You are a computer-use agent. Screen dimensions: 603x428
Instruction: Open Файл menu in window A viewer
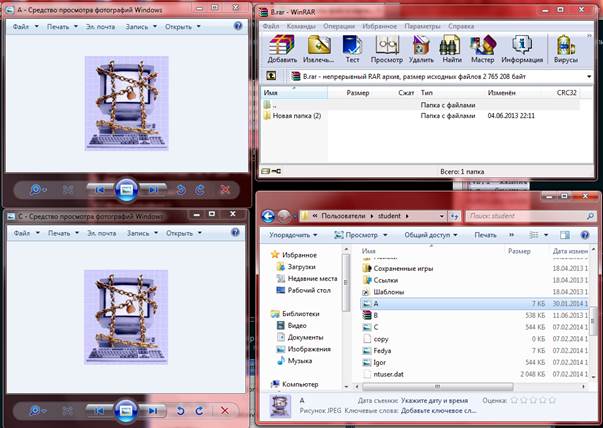pyautogui.click(x=26, y=27)
